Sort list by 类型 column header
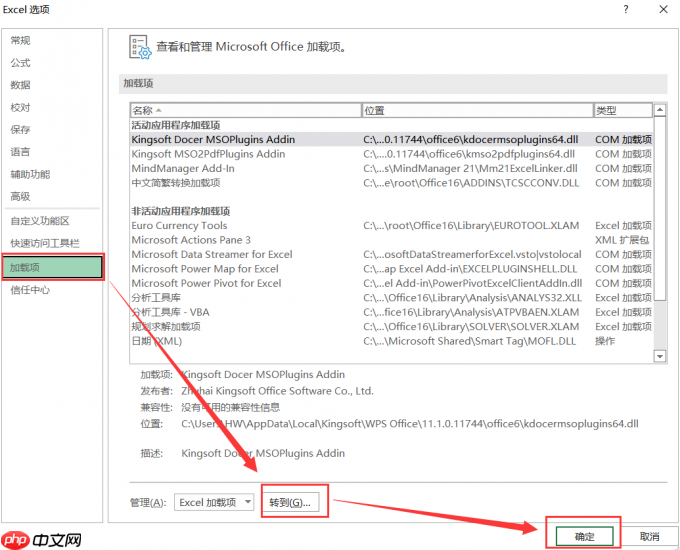This screenshot has width=680, height=550. tap(623, 110)
